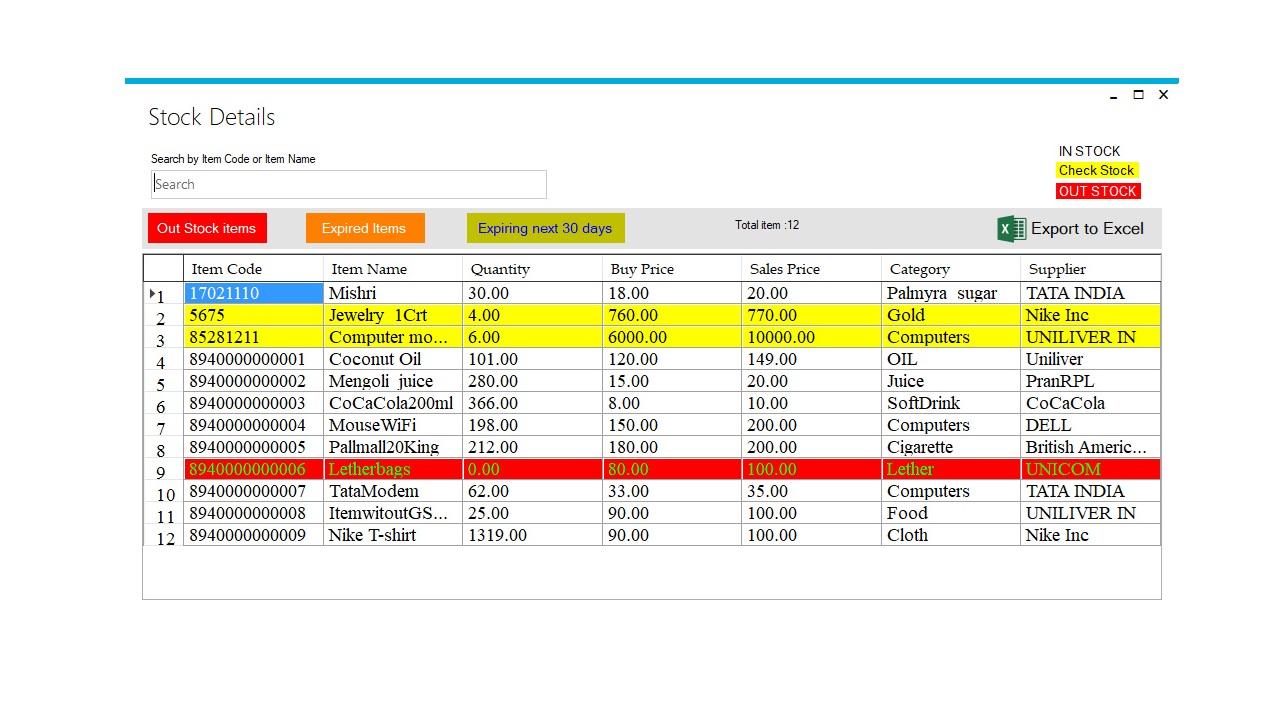Click the row selector arrow on row 1
Viewport: 1280px width, 720px height.
154,293
